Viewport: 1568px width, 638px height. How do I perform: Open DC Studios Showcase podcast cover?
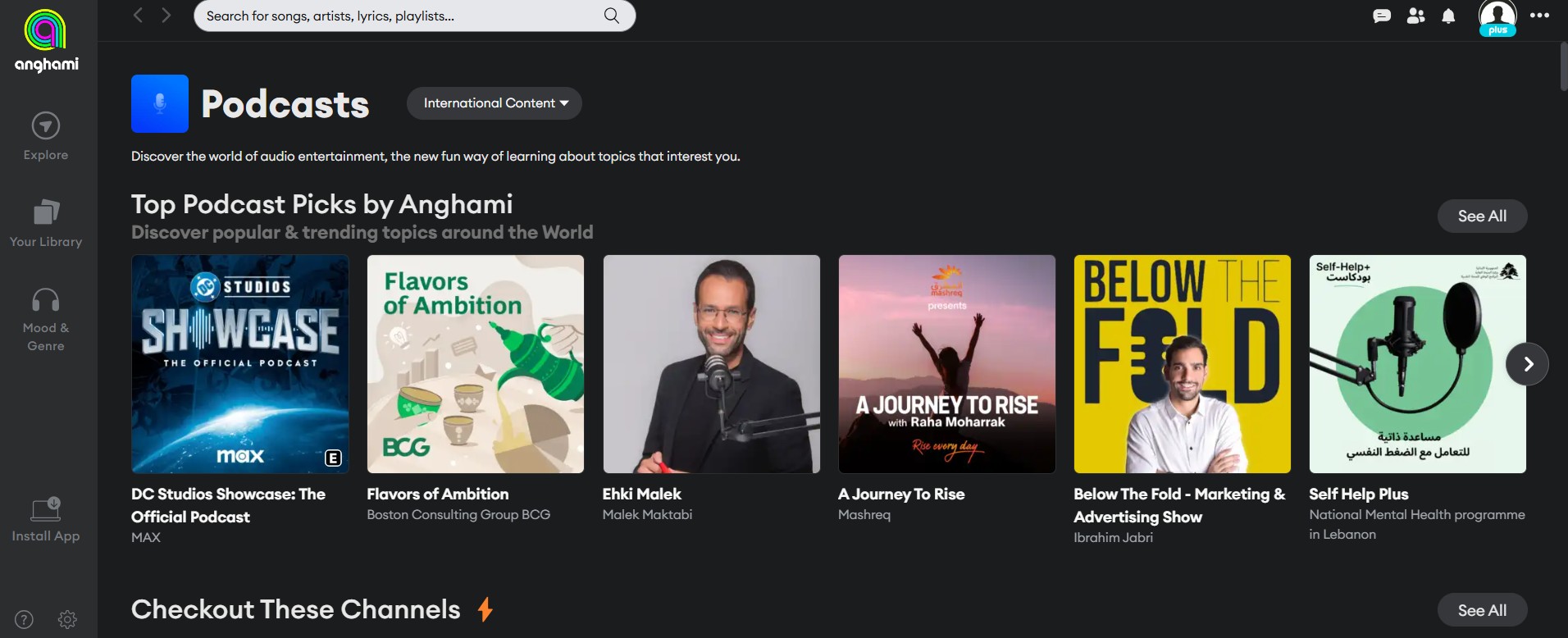240,364
